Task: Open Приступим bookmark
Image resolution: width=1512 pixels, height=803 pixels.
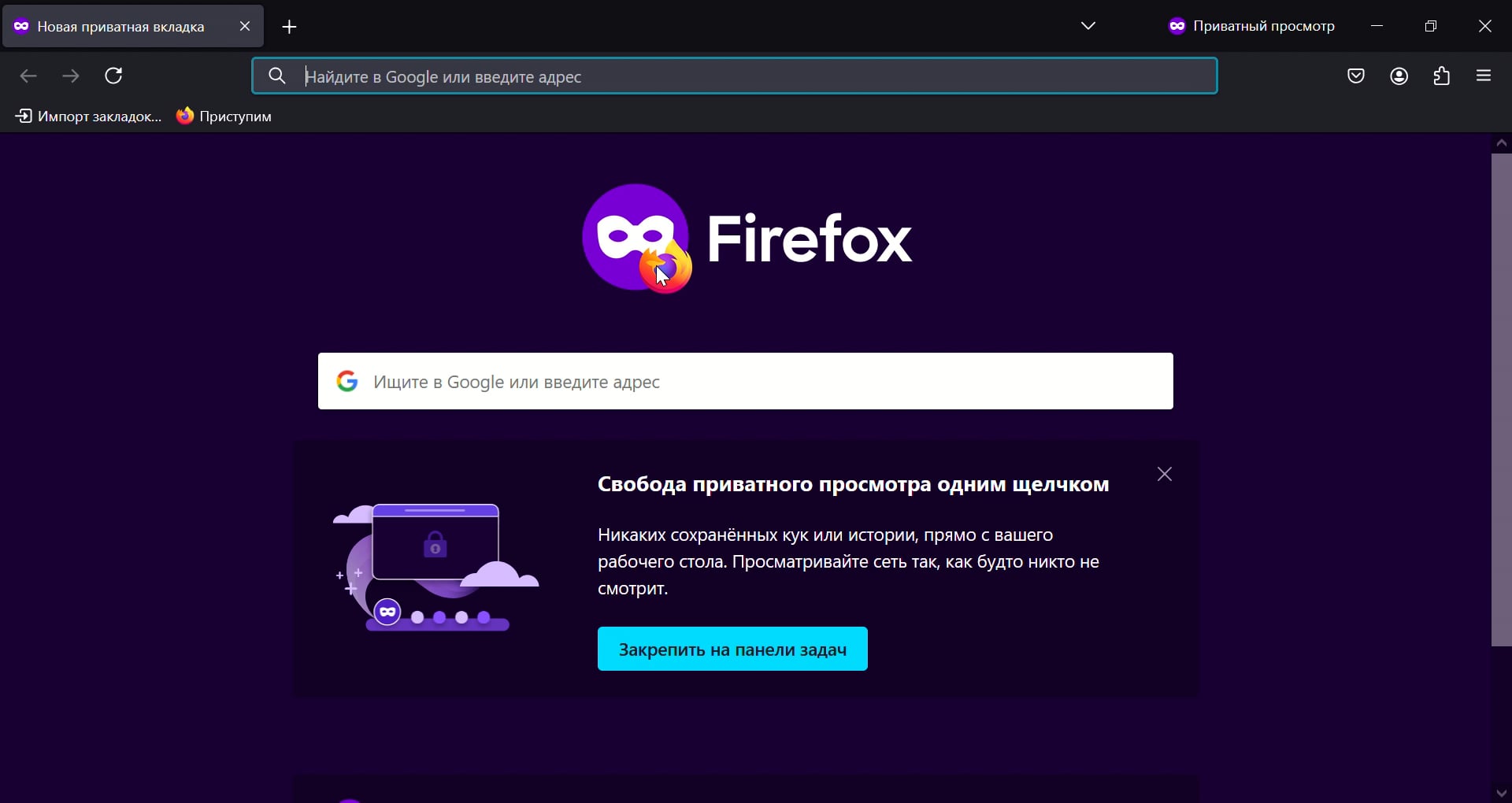Action: pos(224,116)
